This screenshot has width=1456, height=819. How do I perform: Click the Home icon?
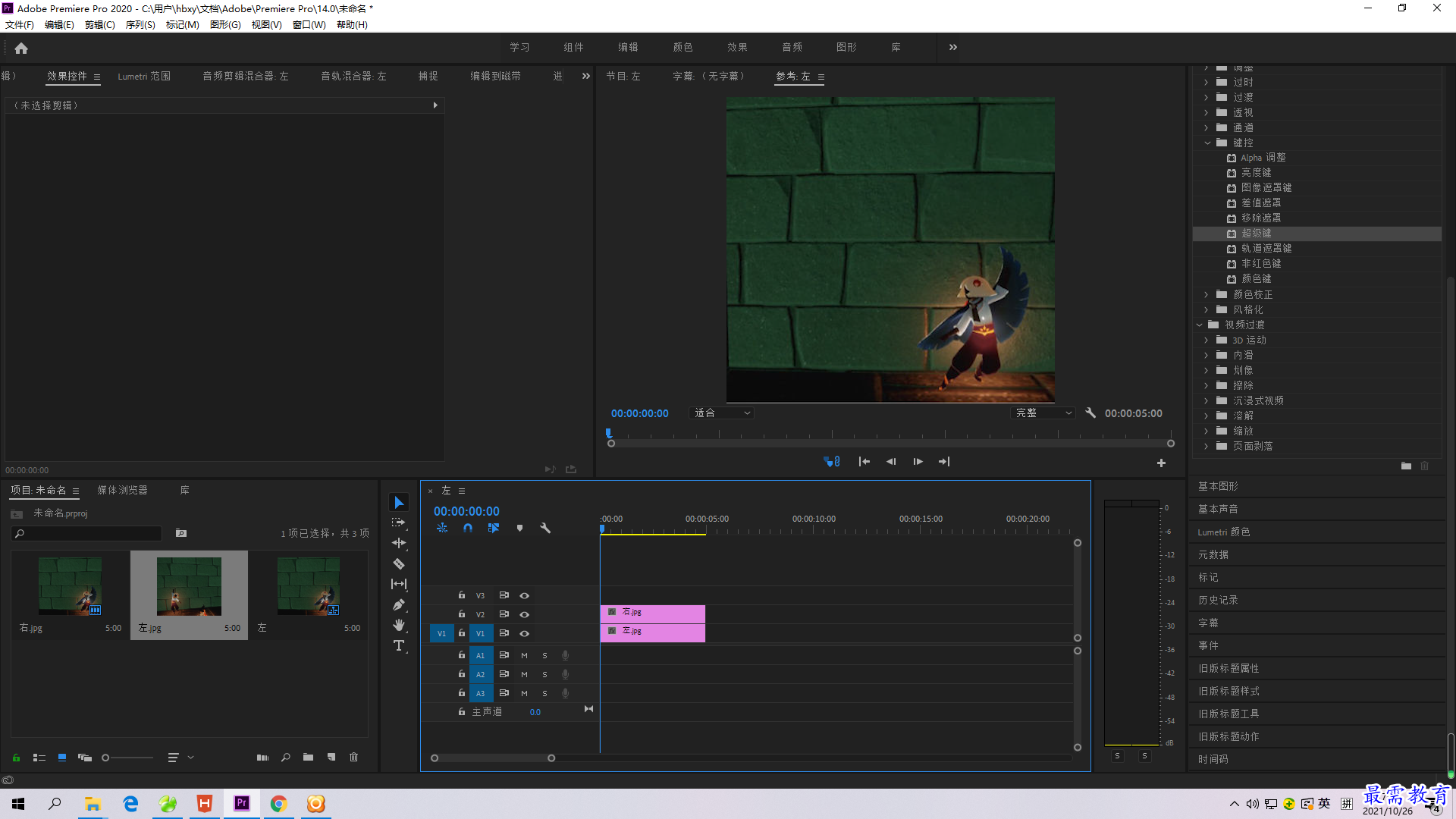click(21, 48)
